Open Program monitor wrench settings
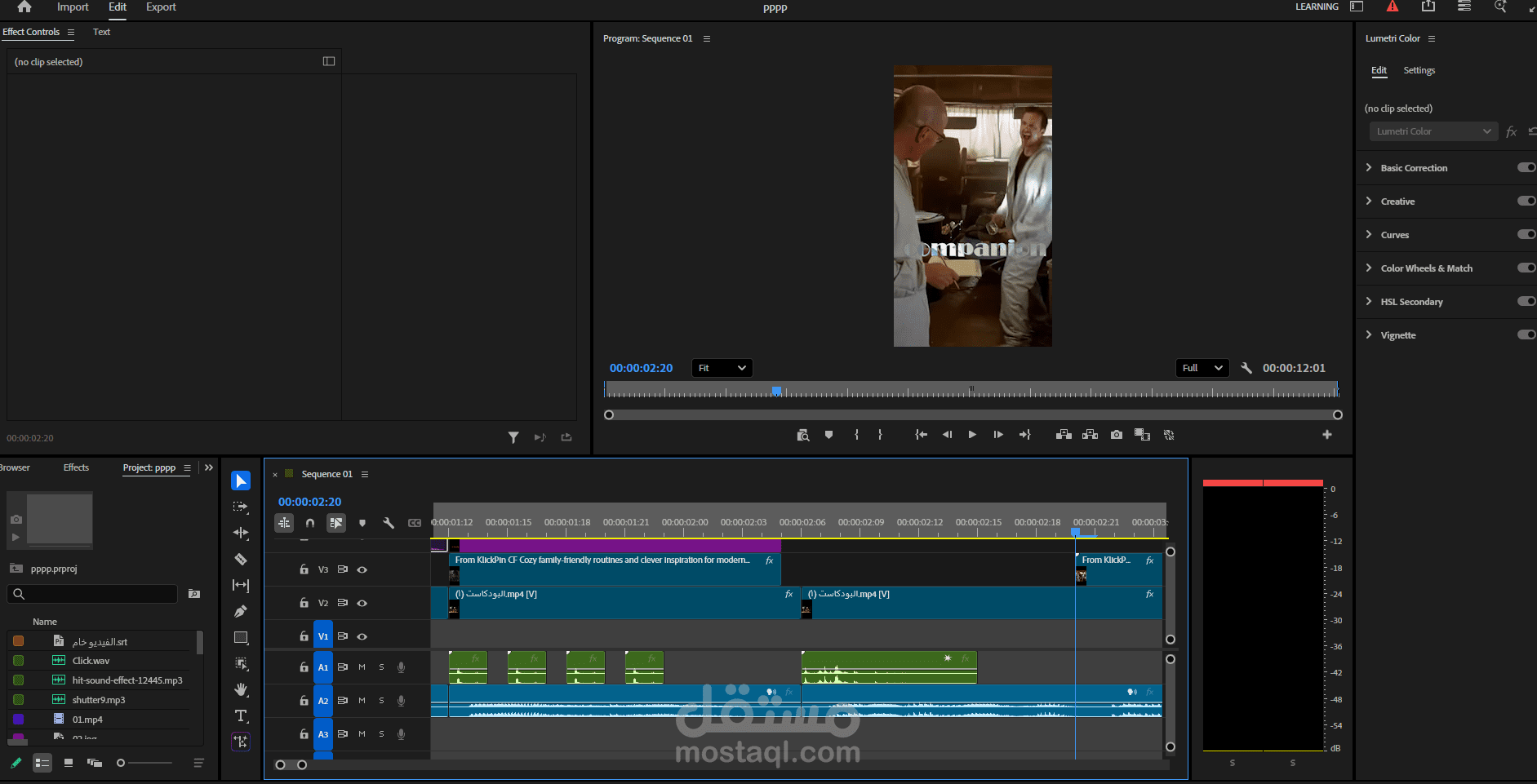The image size is (1537, 784). [1246, 368]
